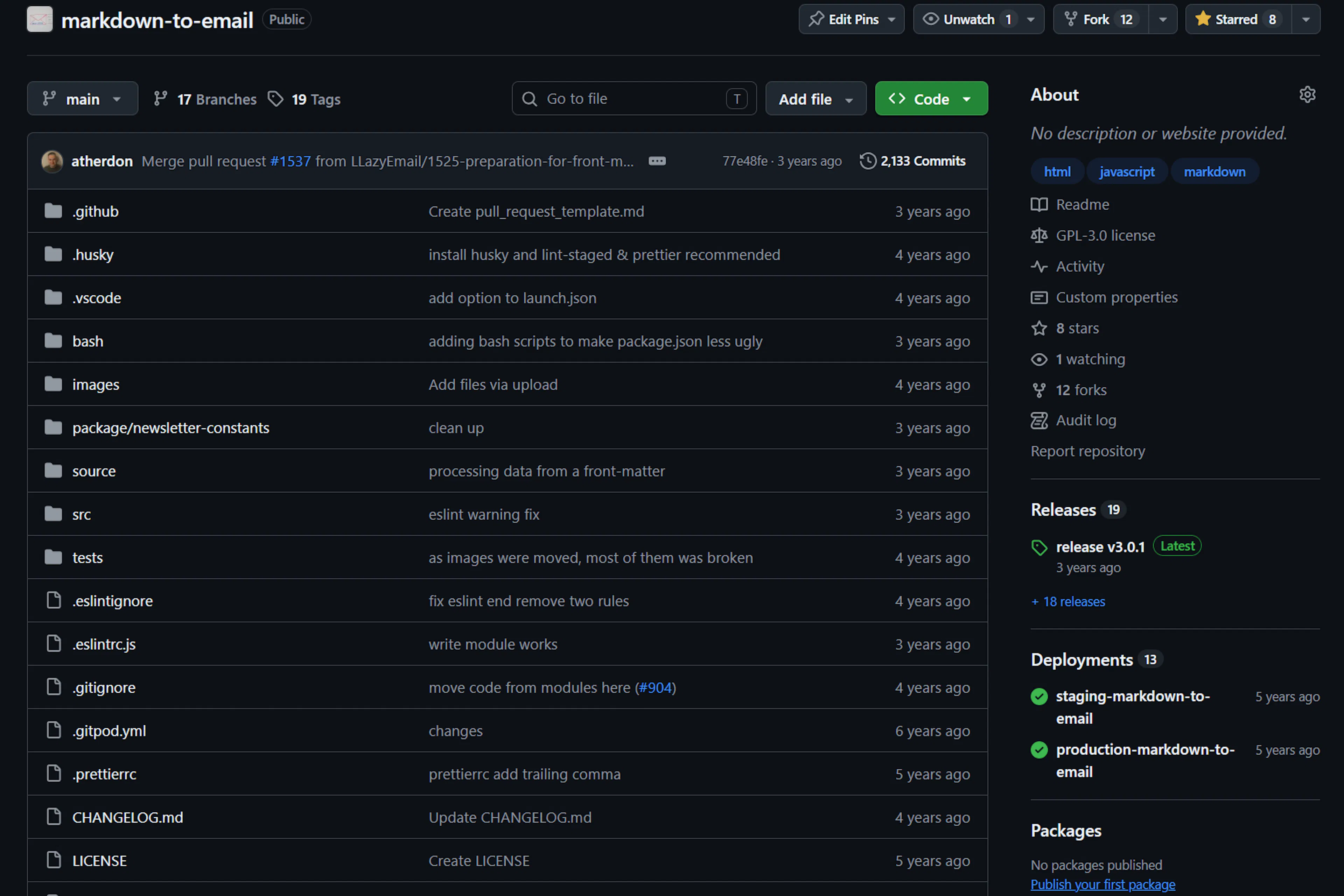Screen dimensions: 1344x896
Task: Click the star icon beside 8 stars
Action: tap(1039, 328)
